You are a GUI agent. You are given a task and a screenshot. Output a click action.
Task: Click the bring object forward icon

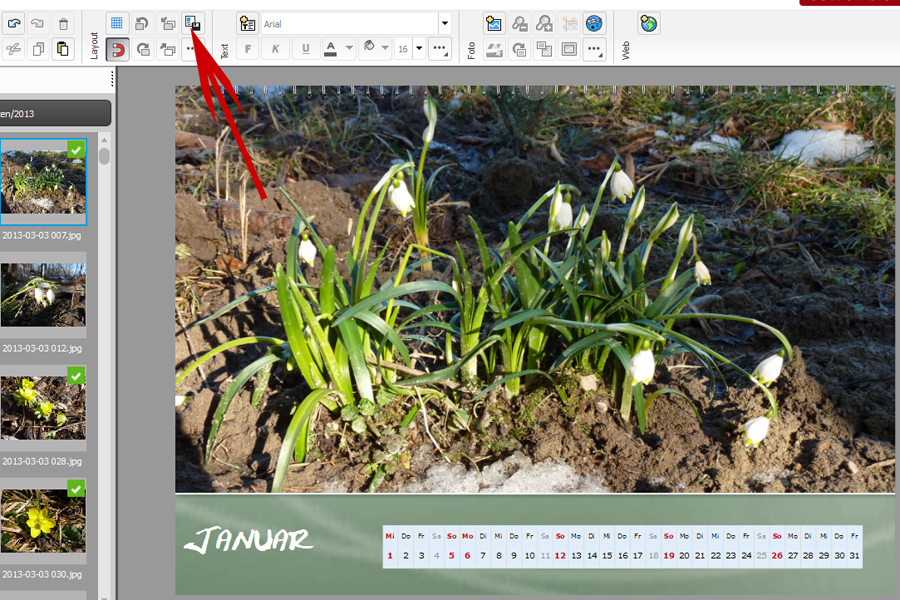tap(168, 49)
